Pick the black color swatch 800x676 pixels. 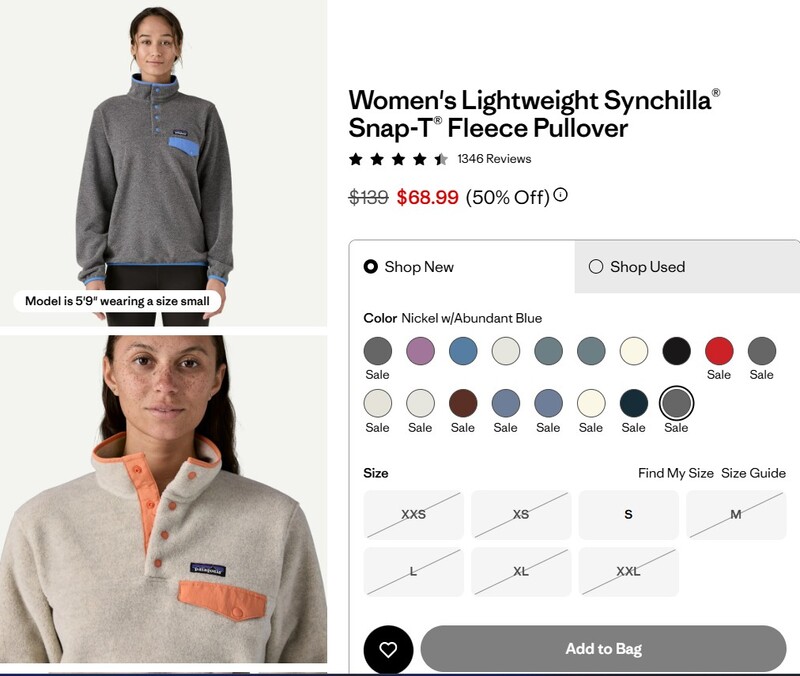677,351
